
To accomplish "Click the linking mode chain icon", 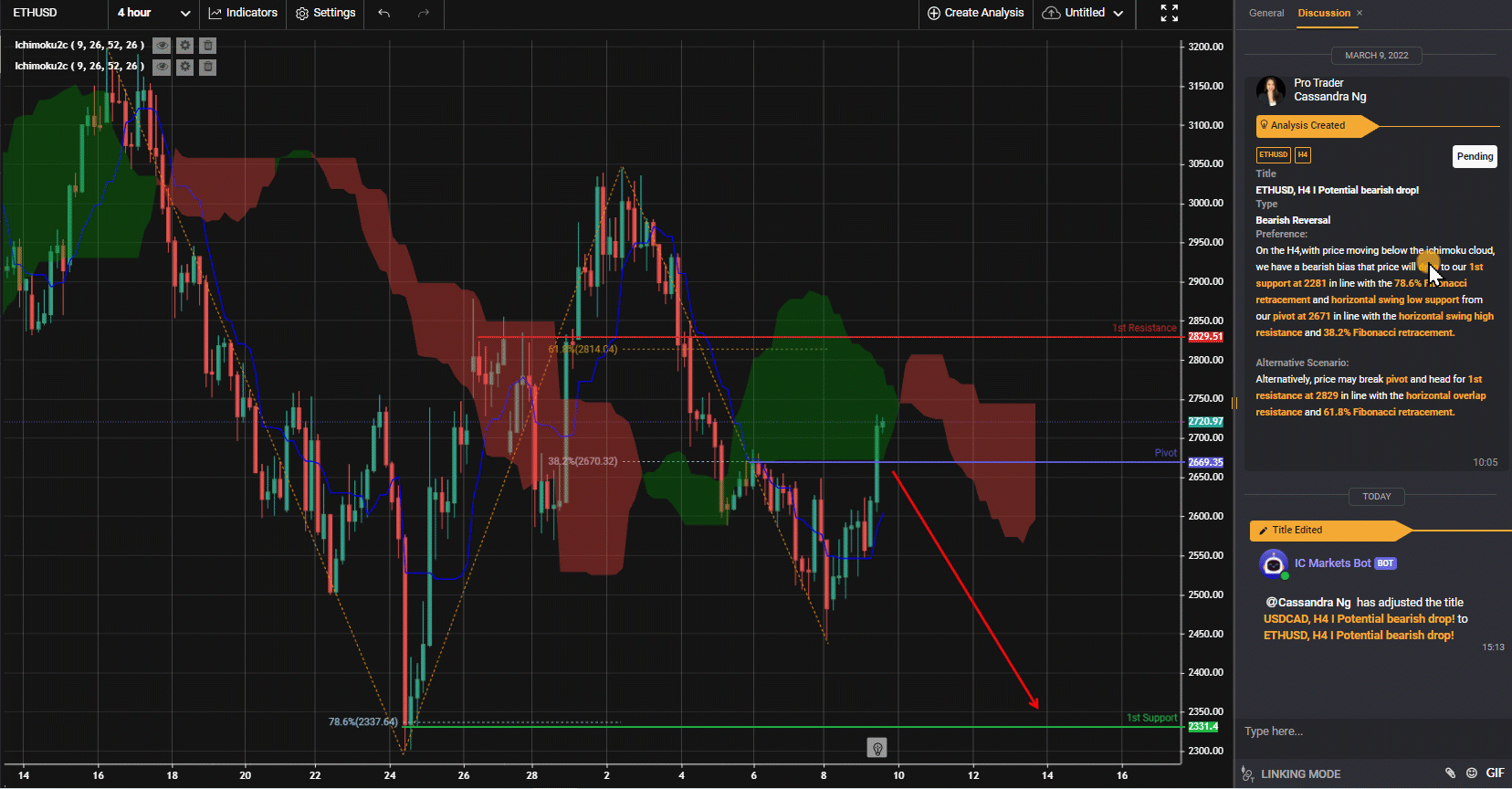I will point(1248,773).
